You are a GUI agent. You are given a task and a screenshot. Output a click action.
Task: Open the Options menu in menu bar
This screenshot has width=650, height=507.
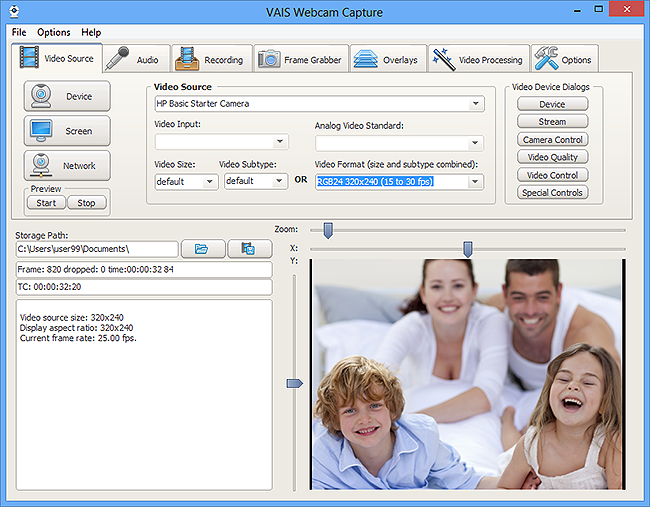[54, 32]
